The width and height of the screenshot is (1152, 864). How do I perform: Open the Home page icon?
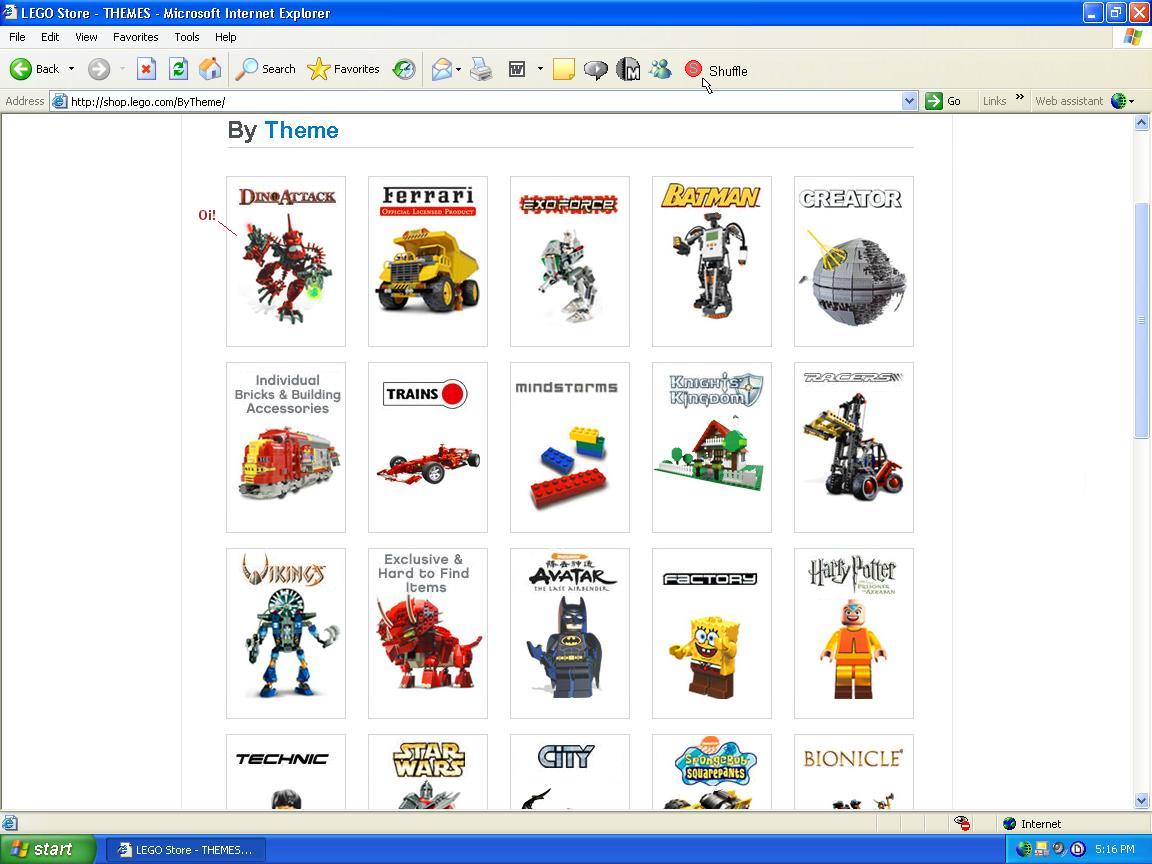(x=210, y=69)
